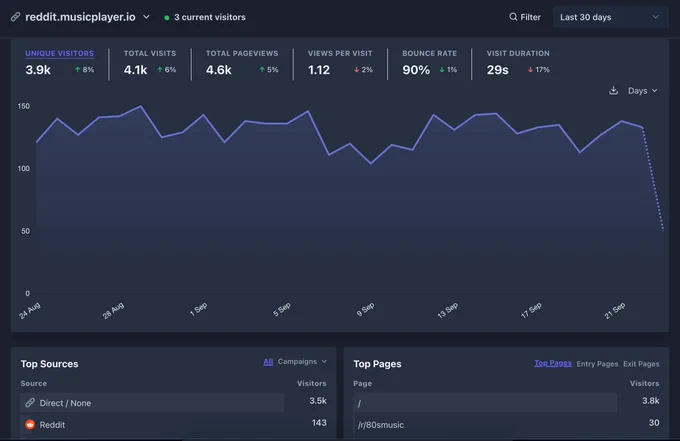The height and width of the screenshot is (441, 680).
Task: Download chart data with the export icon
Action: click(613, 91)
